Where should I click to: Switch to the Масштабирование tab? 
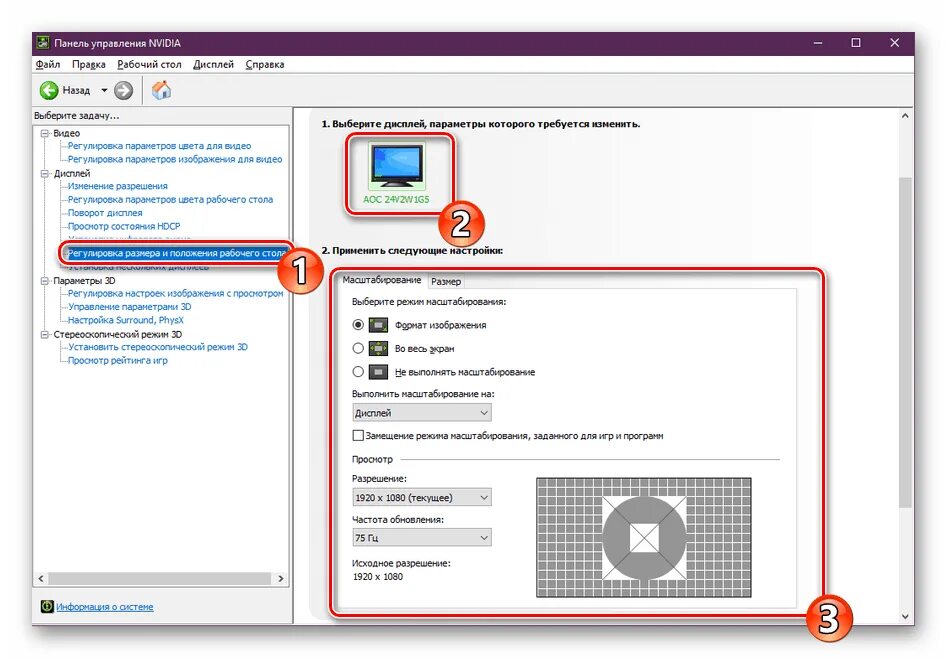click(382, 280)
